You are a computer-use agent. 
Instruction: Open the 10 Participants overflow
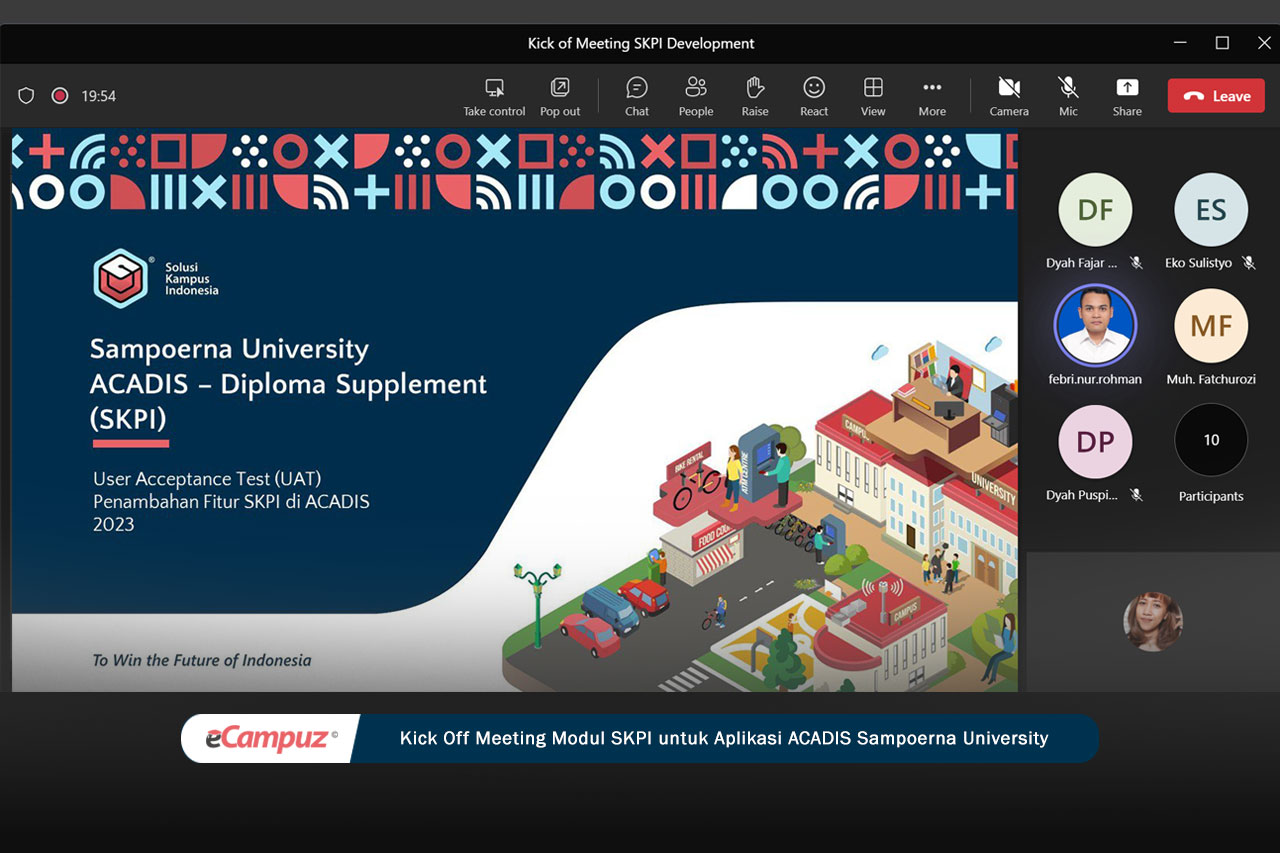coord(1211,440)
